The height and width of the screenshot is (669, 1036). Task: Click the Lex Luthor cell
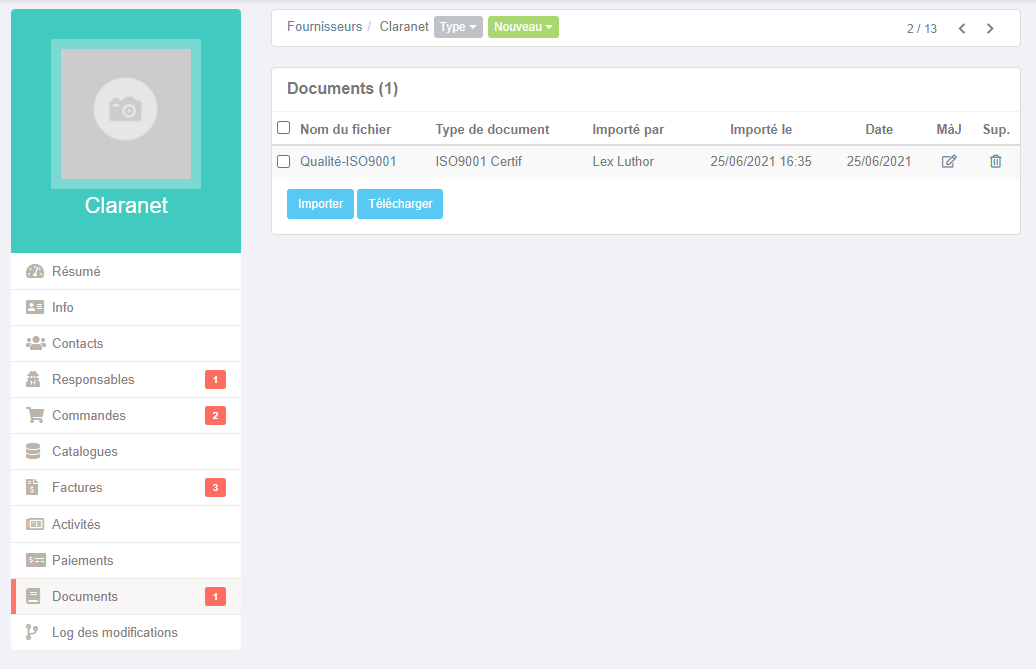click(x=623, y=161)
